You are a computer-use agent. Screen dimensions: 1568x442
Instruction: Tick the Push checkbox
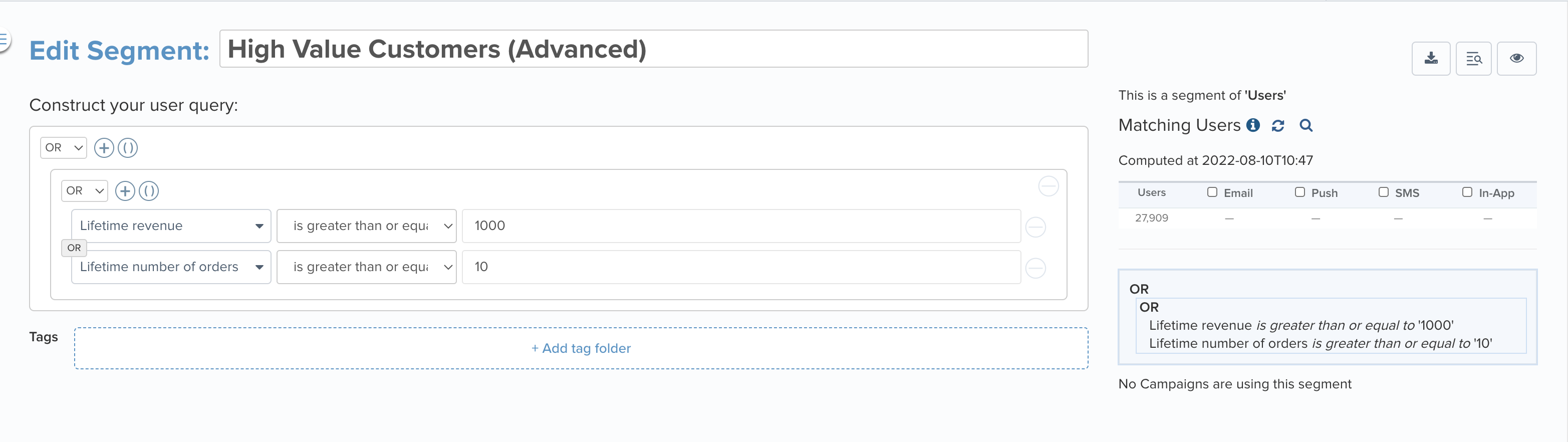(x=1299, y=192)
